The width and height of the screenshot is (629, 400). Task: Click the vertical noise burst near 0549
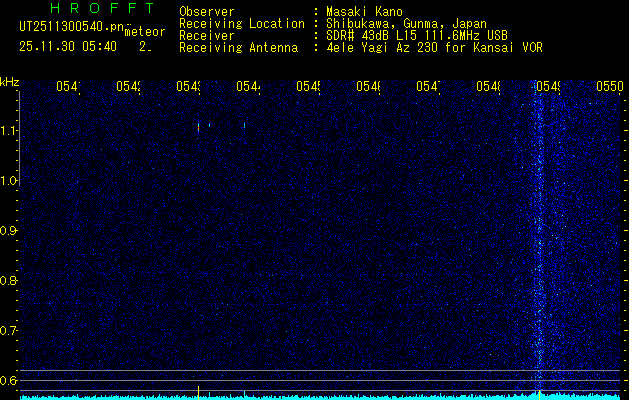539,237
